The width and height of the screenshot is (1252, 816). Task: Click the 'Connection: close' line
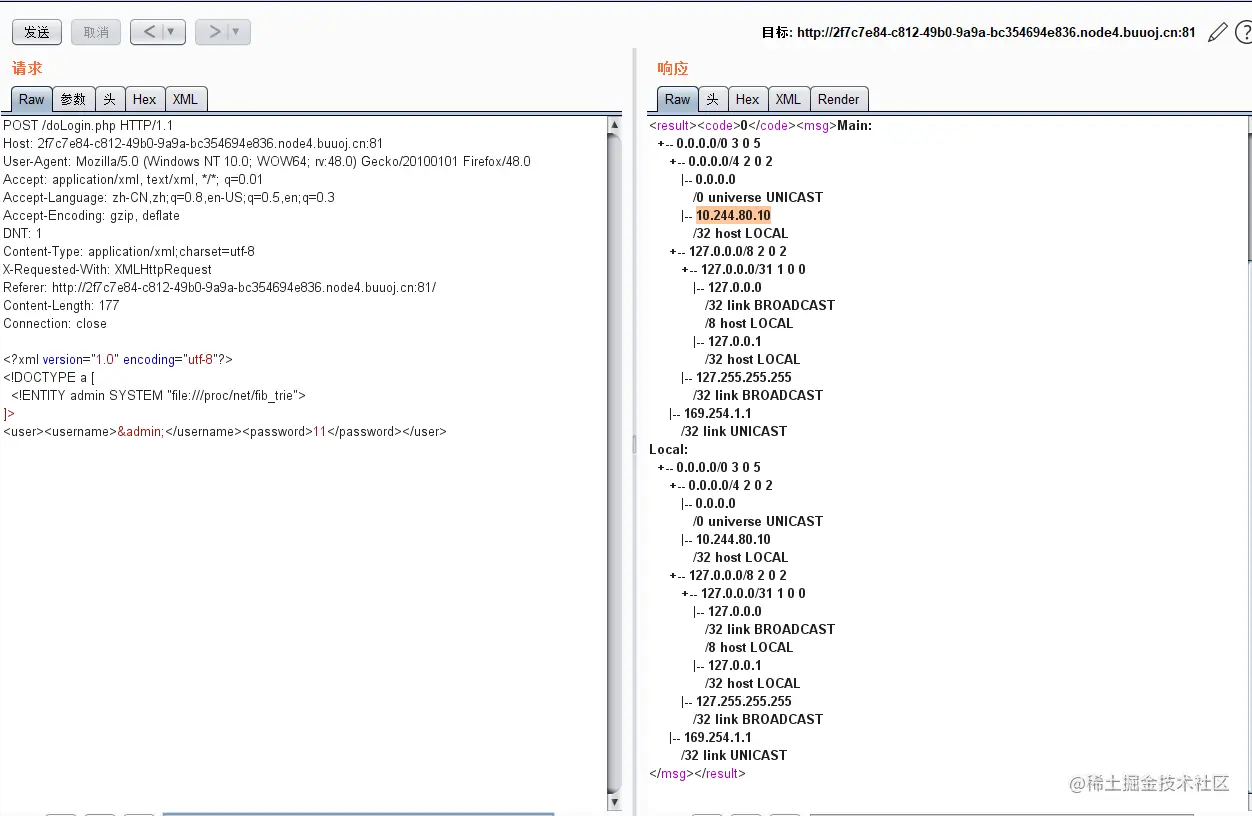point(55,323)
